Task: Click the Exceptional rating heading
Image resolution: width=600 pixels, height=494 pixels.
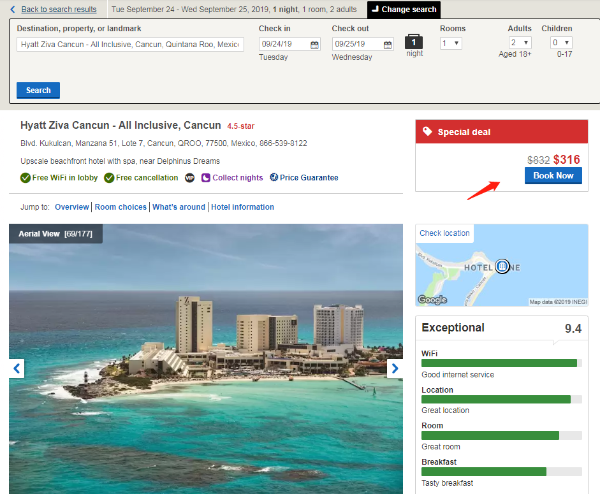Action: pyautogui.click(x=453, y=328)
